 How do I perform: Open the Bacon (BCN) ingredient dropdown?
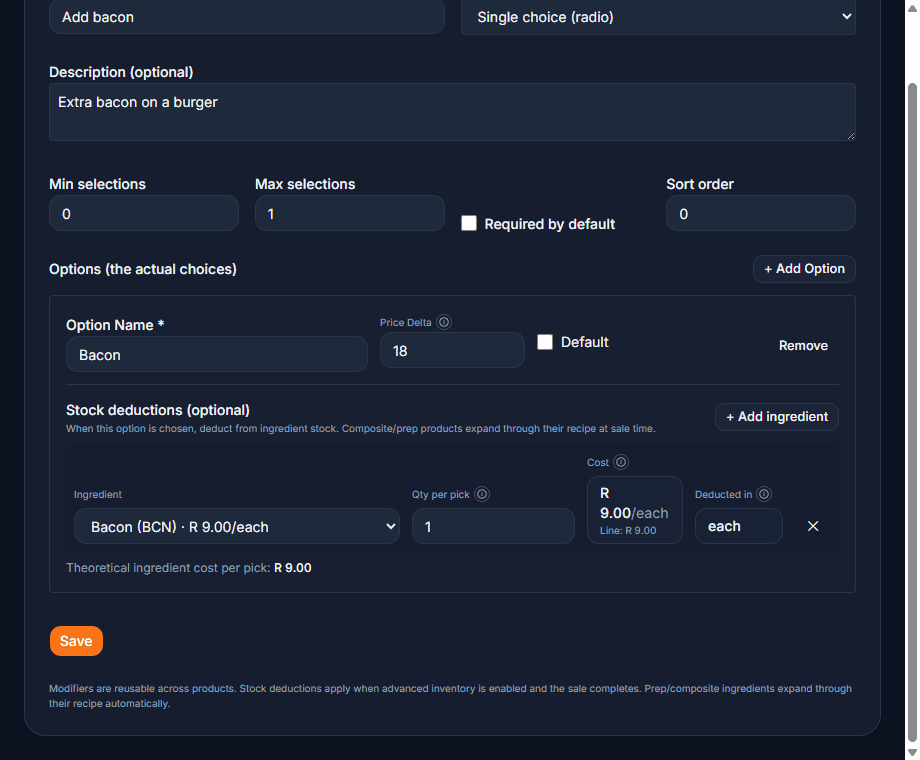[236, 526]
